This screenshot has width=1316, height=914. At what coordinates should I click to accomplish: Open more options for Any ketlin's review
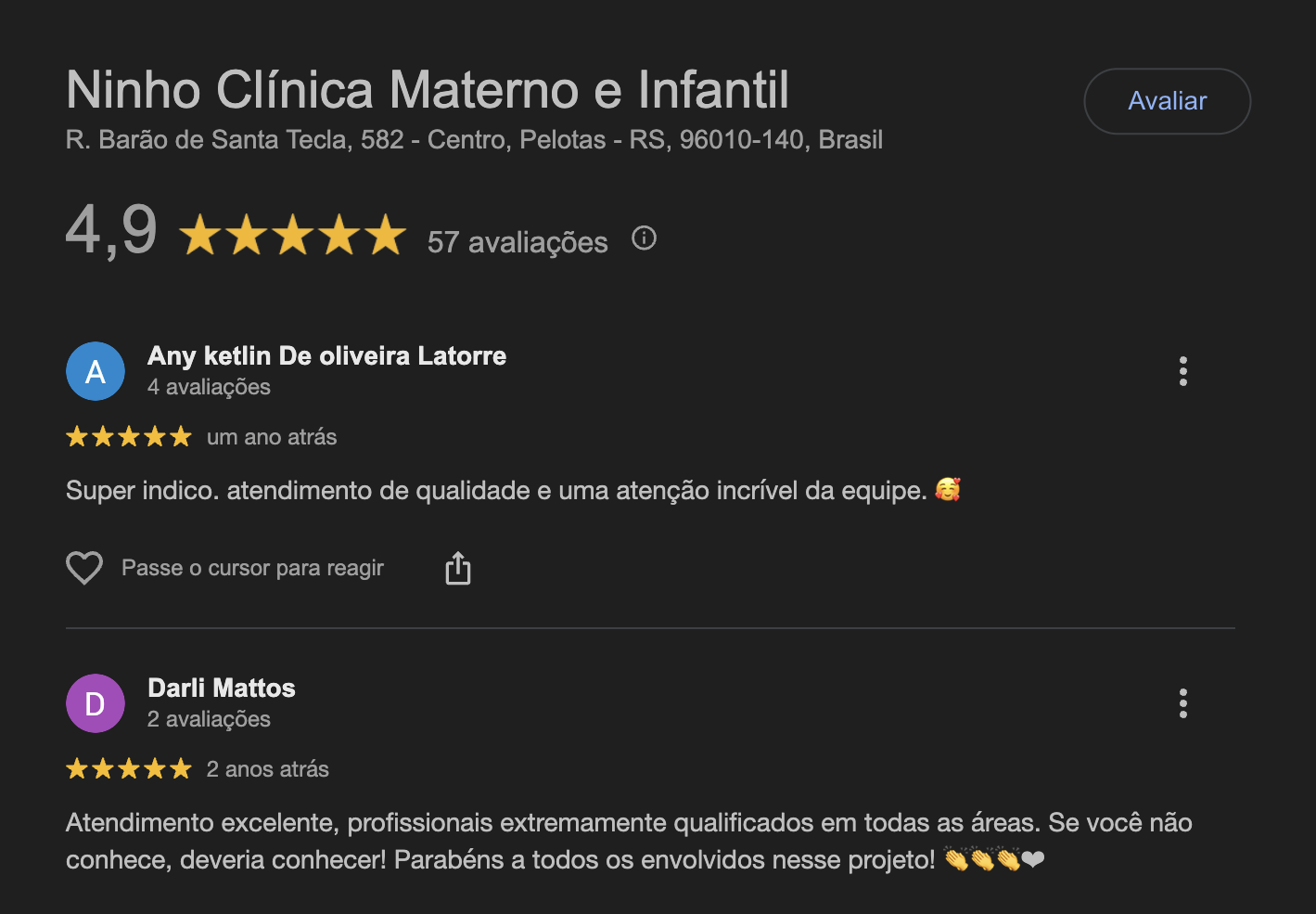[1182, 371]
